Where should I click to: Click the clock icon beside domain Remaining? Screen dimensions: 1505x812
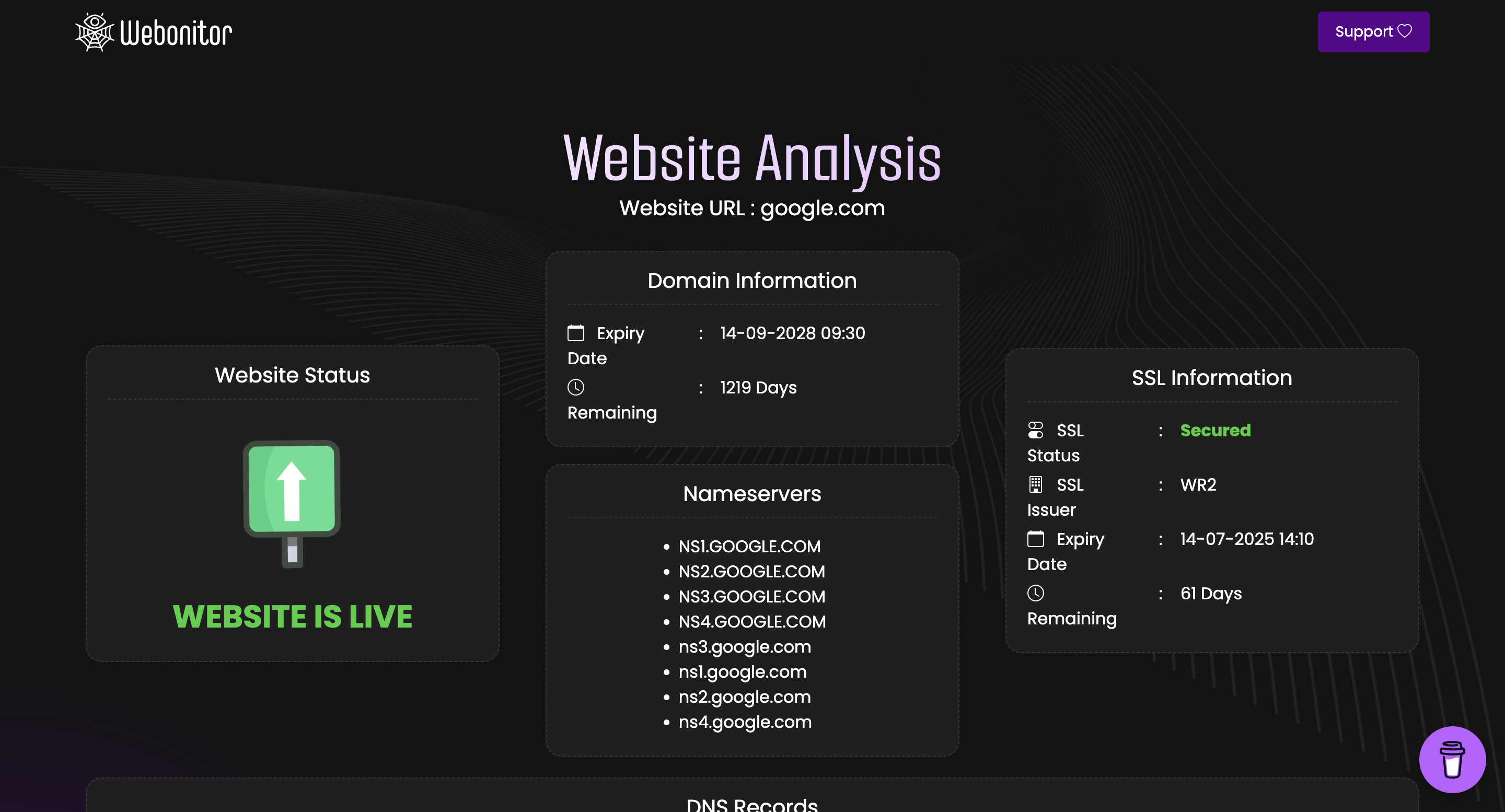click(575, 387)
